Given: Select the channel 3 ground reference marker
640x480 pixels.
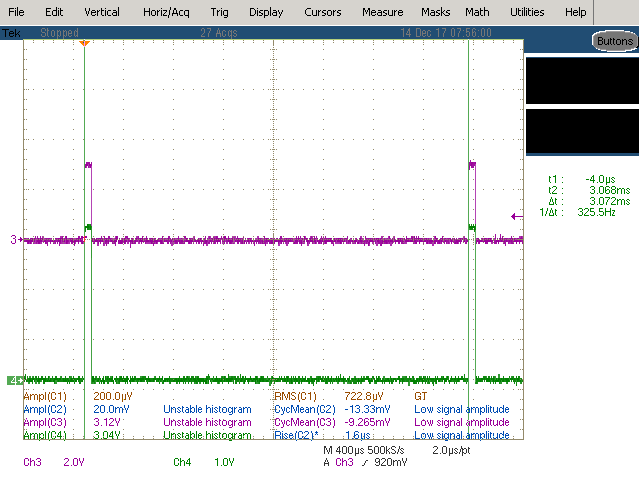Looking at the screenshot, I should click(16, 240).
